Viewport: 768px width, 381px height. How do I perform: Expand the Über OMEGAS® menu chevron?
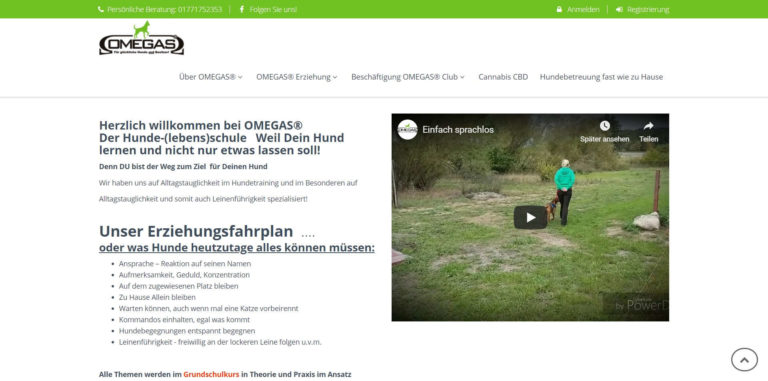[240, 77]
